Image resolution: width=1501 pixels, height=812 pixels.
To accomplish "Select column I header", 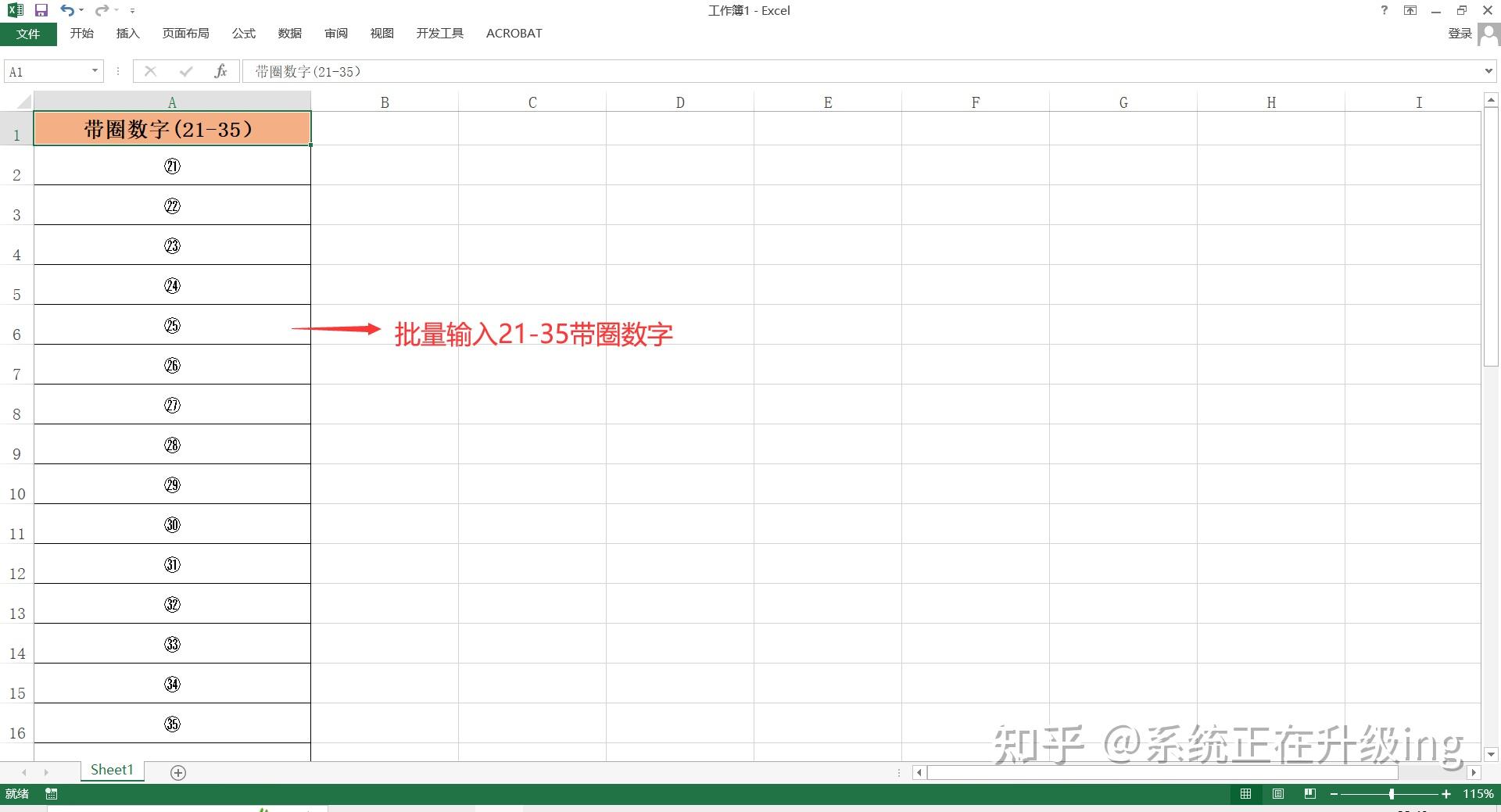I will click(1419, 102).
